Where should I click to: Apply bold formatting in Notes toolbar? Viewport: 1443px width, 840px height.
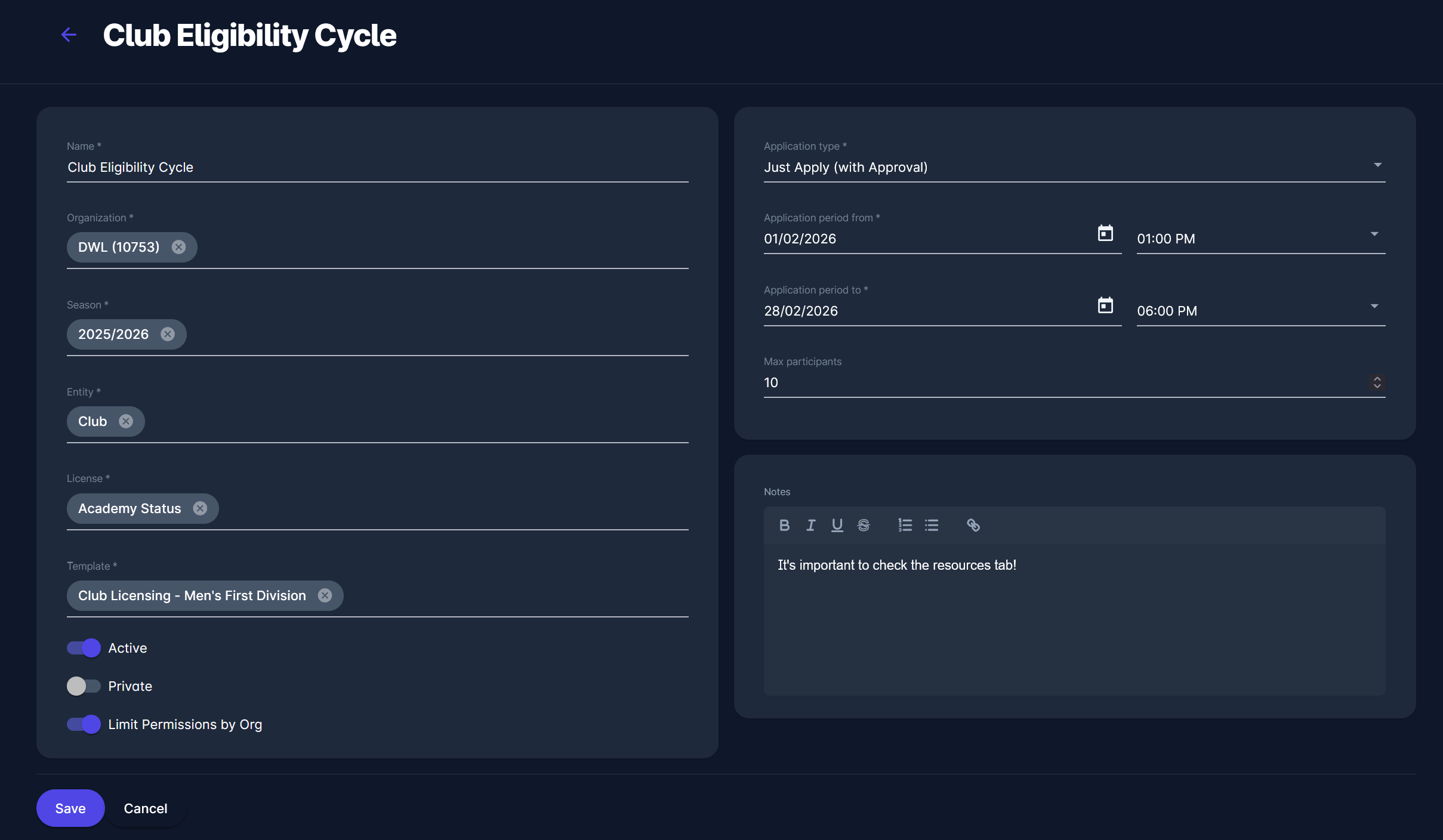coord(784,525)
